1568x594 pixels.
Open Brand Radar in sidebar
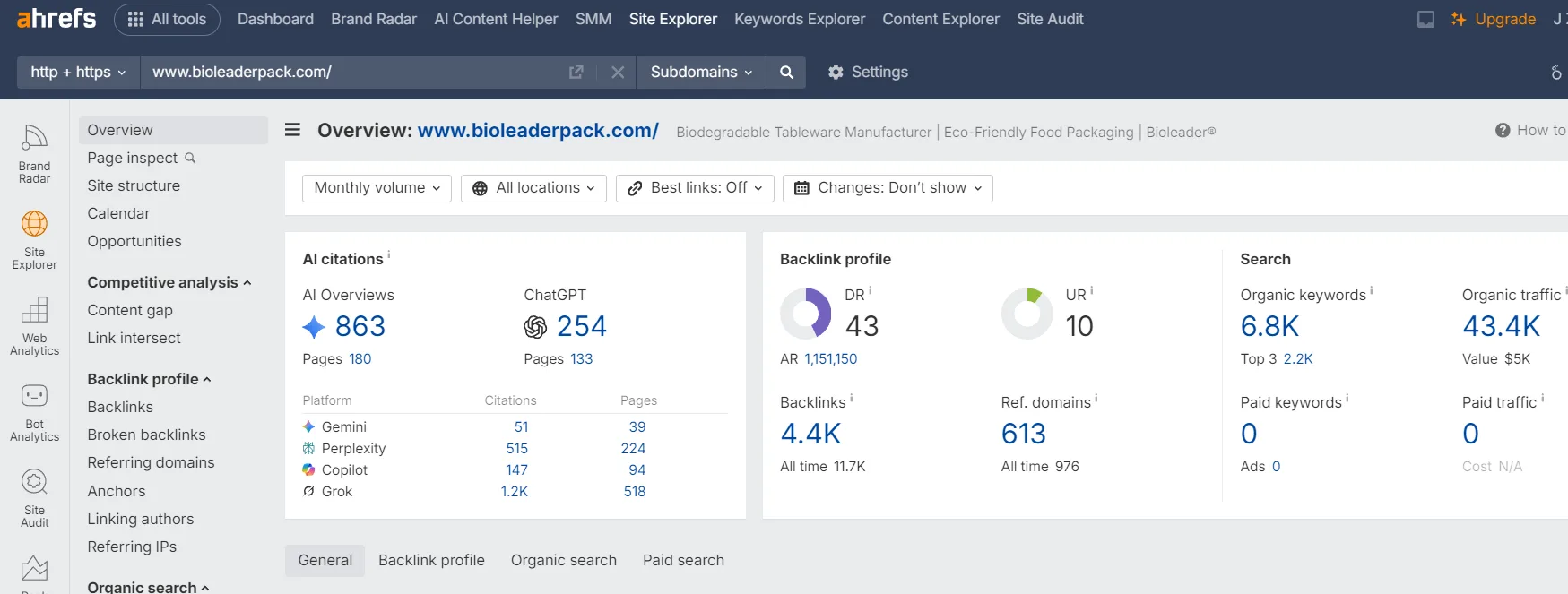pyautogui.click(x=34, y=153)
